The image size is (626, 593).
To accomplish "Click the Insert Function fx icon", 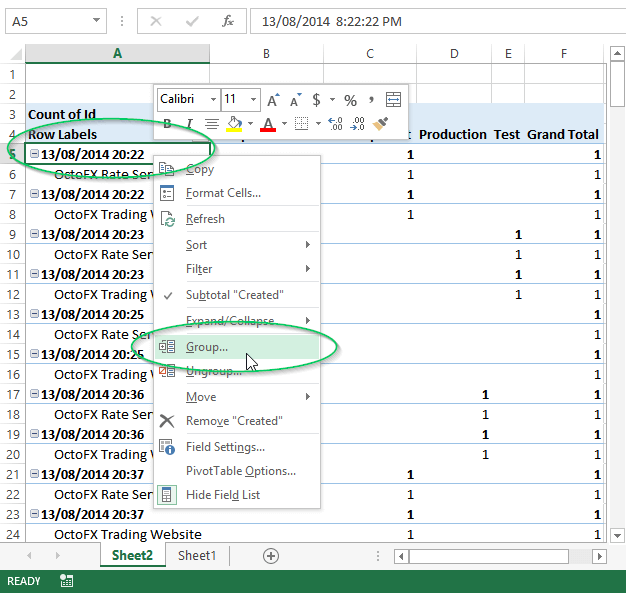I will tap(227, 21).
